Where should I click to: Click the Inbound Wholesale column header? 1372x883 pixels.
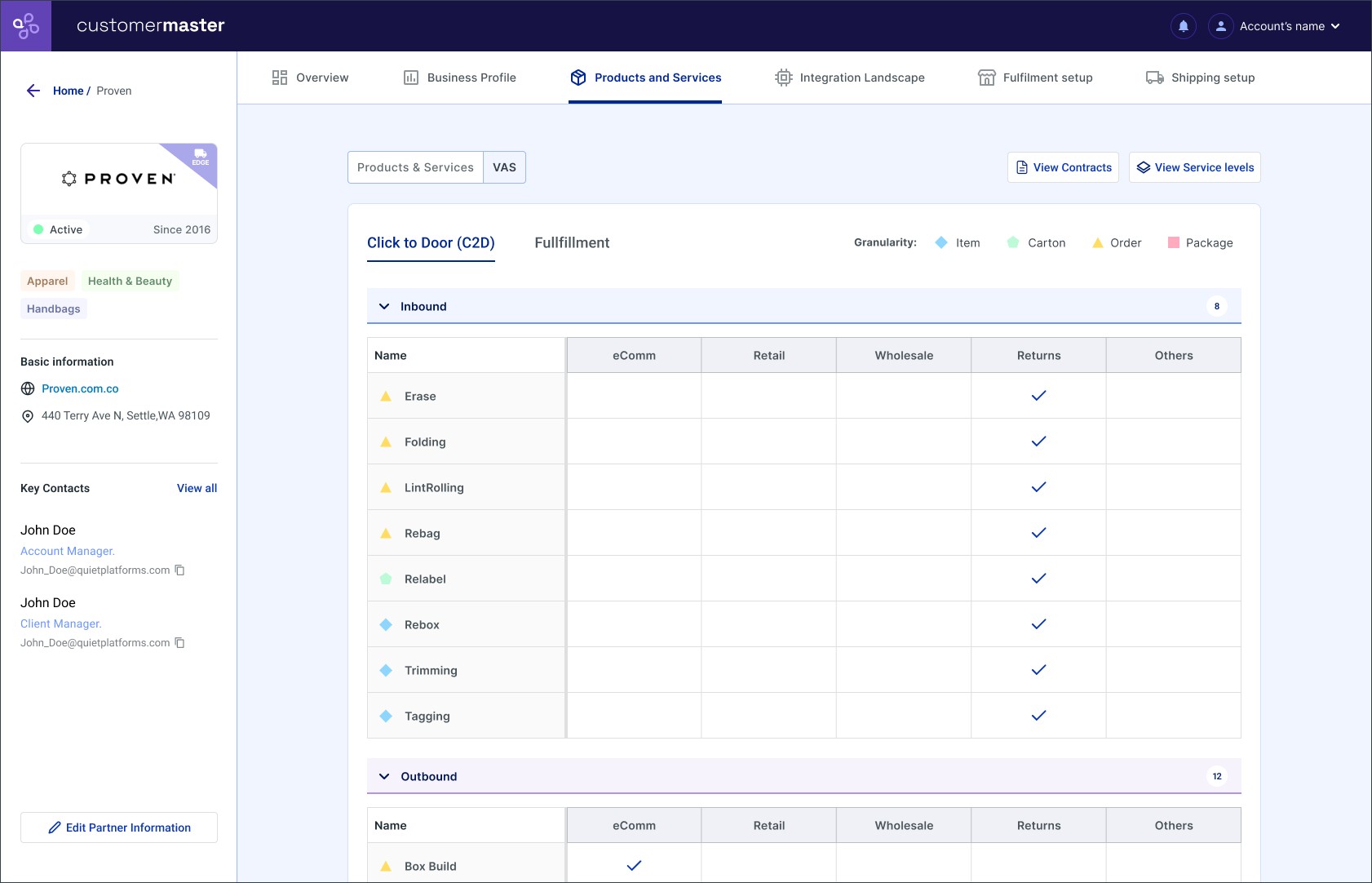click(x=904, y=355)
